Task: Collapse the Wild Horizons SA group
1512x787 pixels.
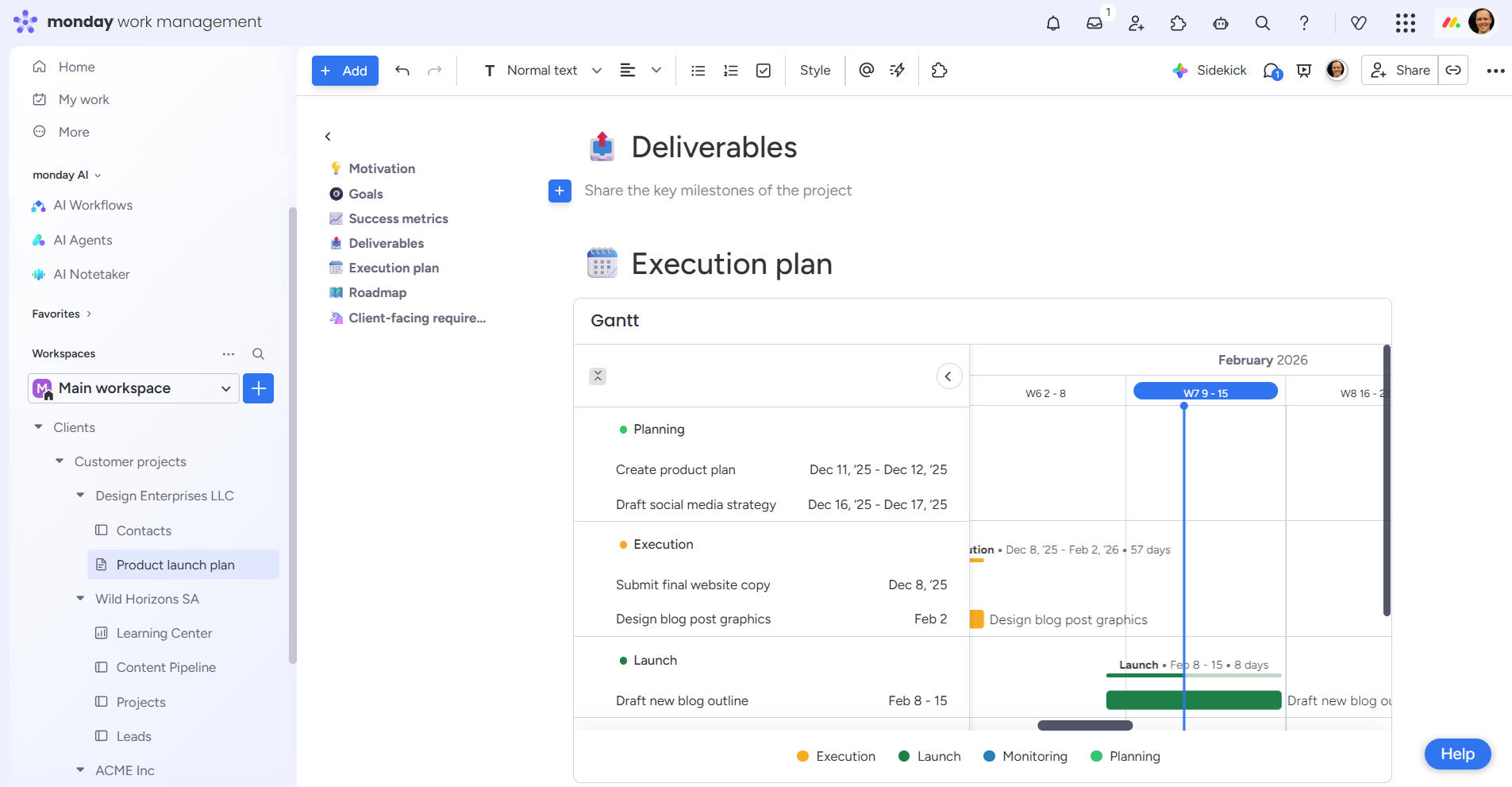Action: (79, 598)
